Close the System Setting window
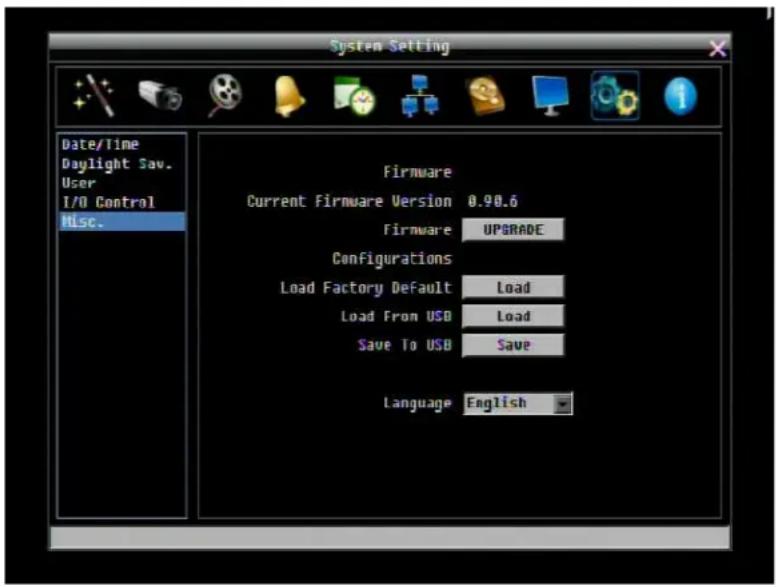 point(718,49)
